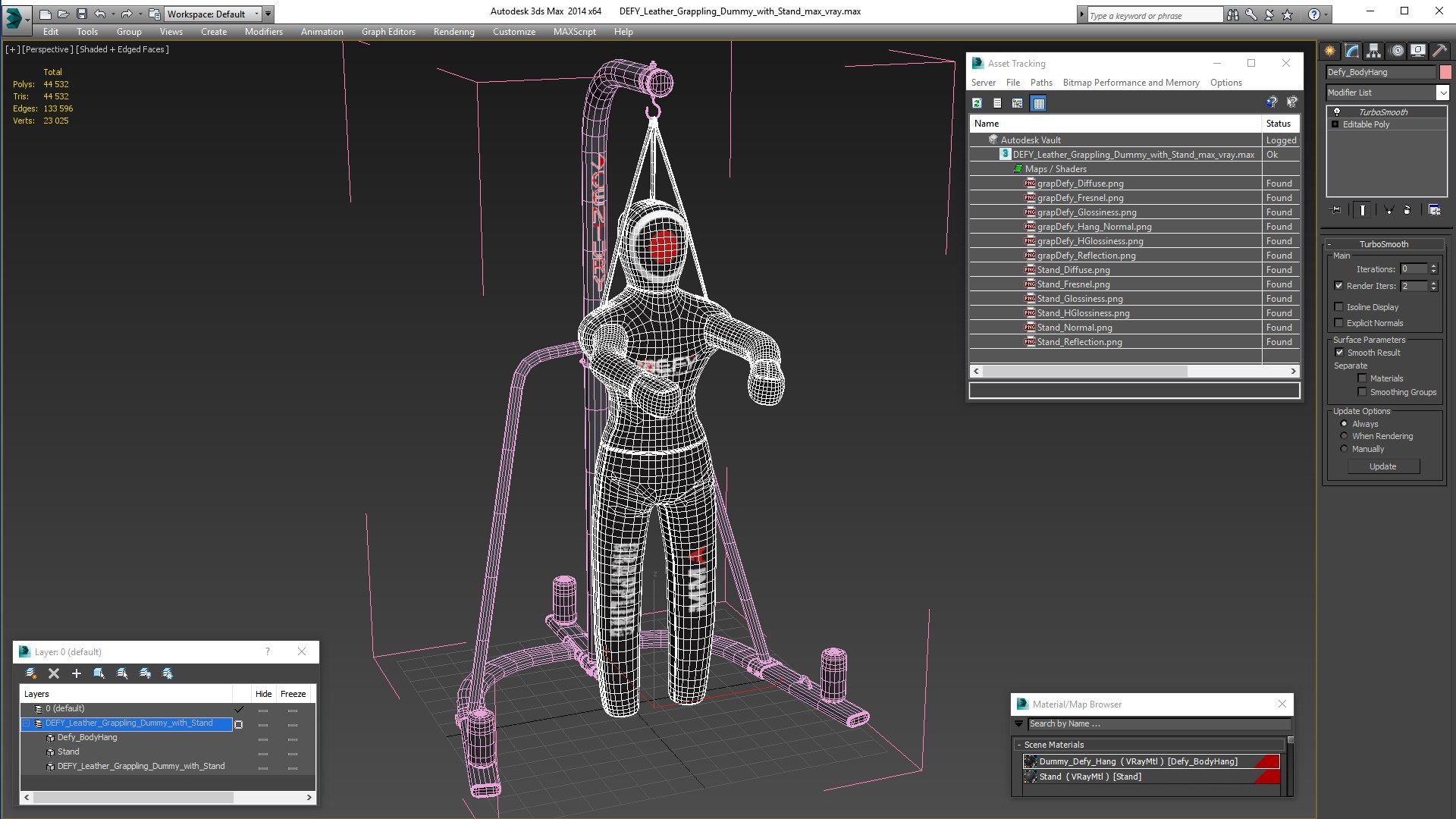This screenshot has width=1456, height=819.
Task: Open the Hierarchy command panel tab
Action: (x=1374, y=51)
